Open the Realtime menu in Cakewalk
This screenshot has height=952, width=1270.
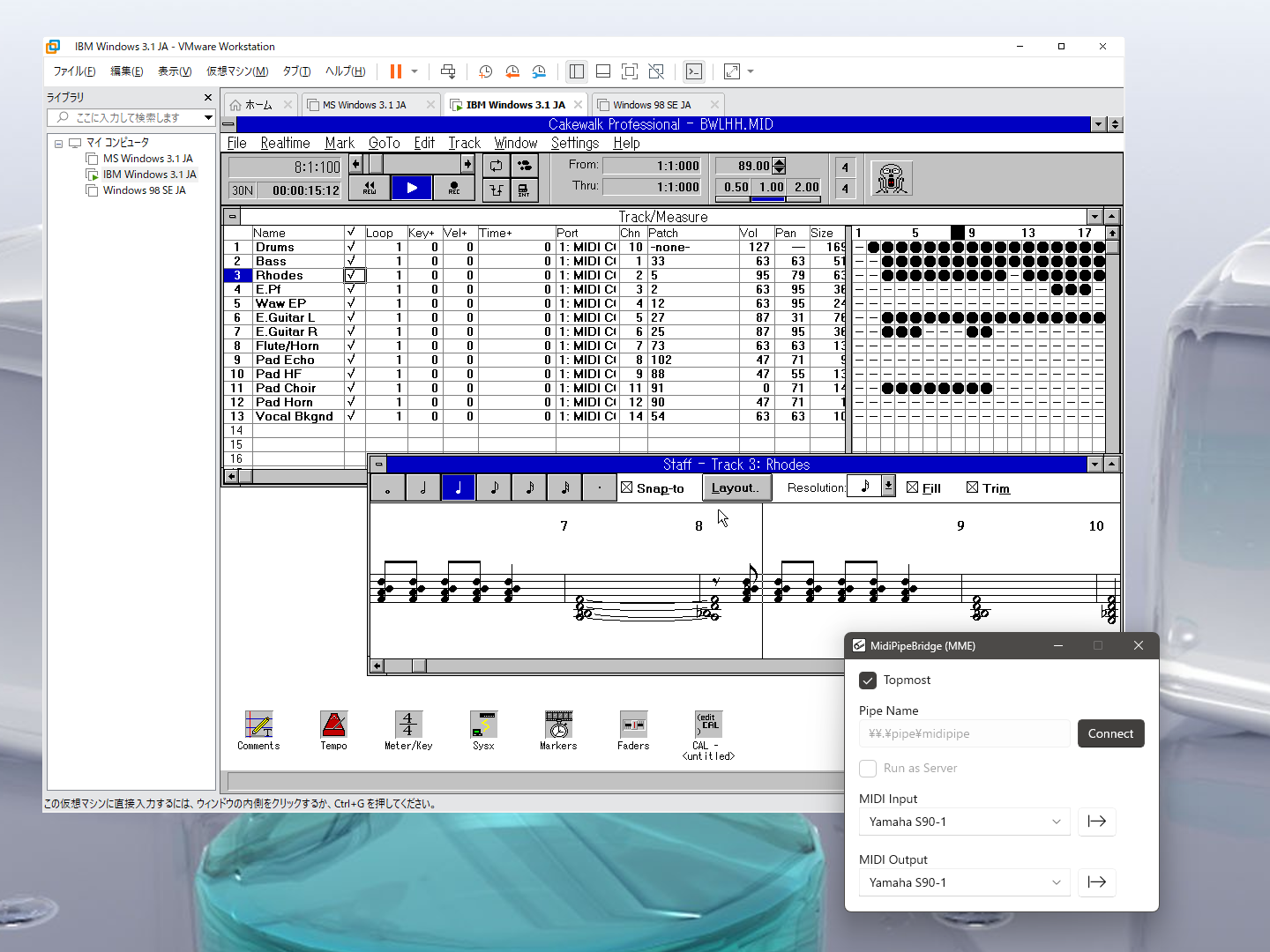[x=285, y=143]
